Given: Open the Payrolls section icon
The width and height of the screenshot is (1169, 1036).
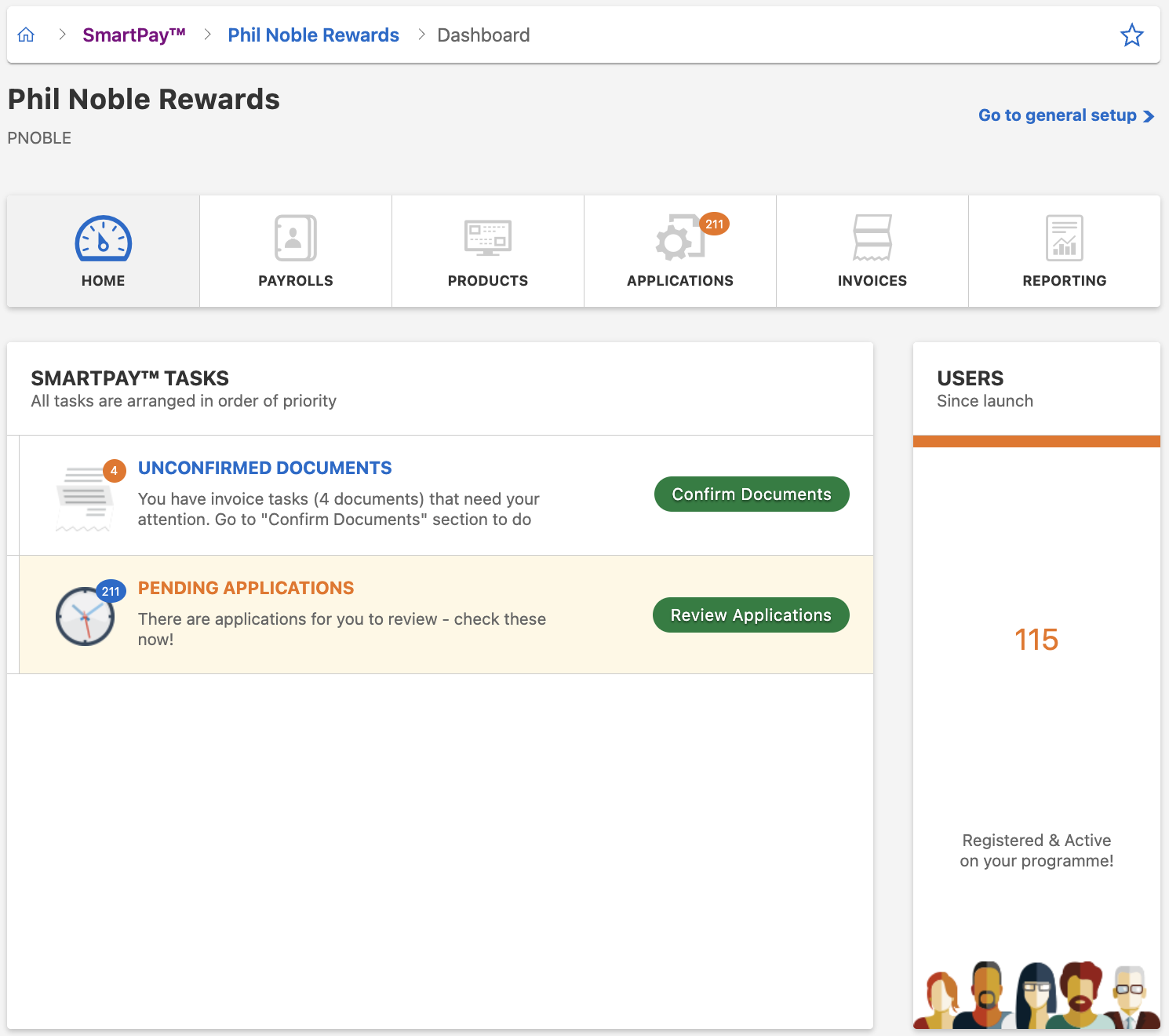Looking at the screenshot, I should (295, 238).
